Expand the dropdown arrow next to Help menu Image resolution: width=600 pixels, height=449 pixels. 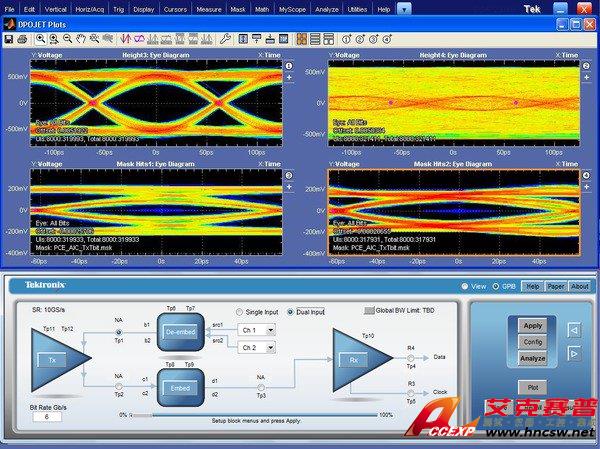point(403,7)
